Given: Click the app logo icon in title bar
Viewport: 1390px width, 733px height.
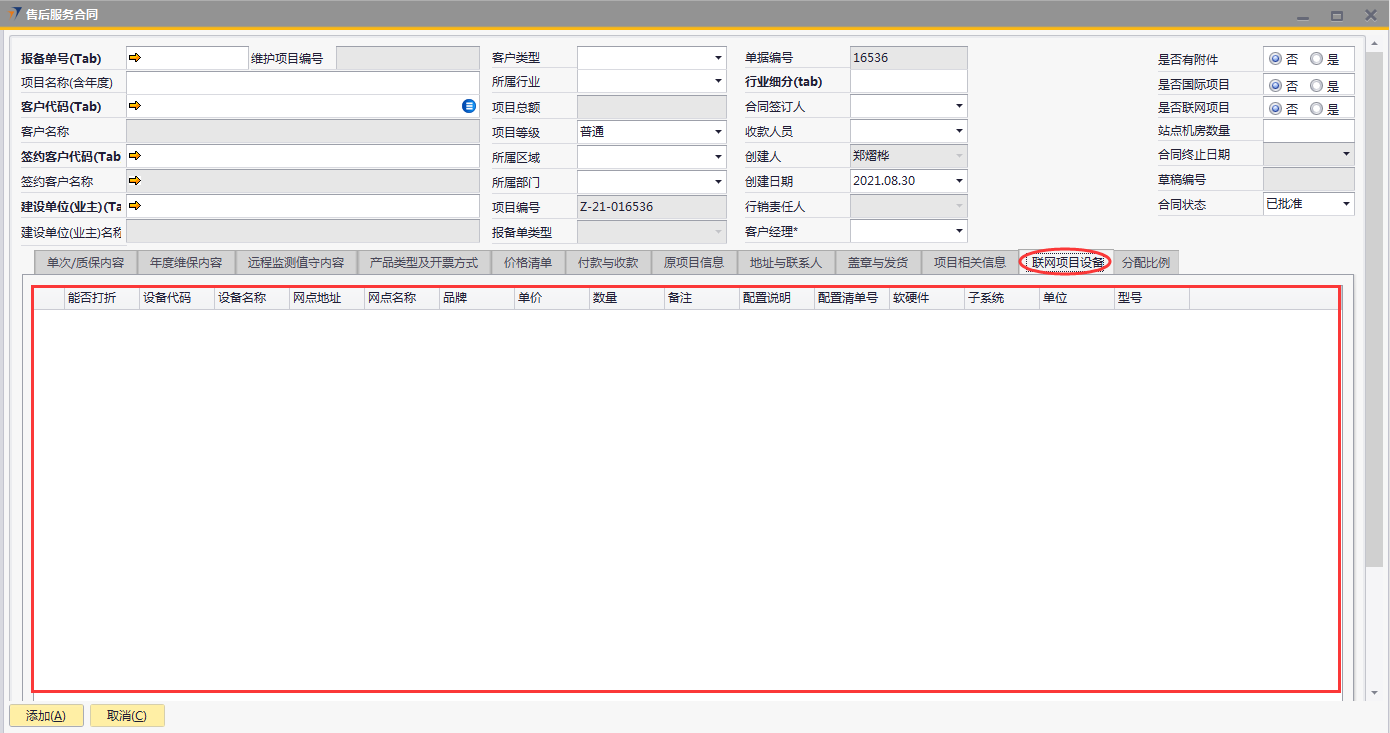Looking at the screenshot, I should click(x=14, y=14).
